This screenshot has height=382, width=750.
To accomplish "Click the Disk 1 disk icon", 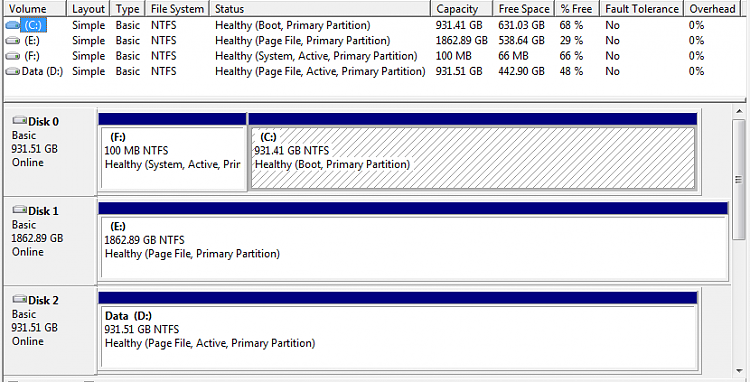I will click(19, 210).
